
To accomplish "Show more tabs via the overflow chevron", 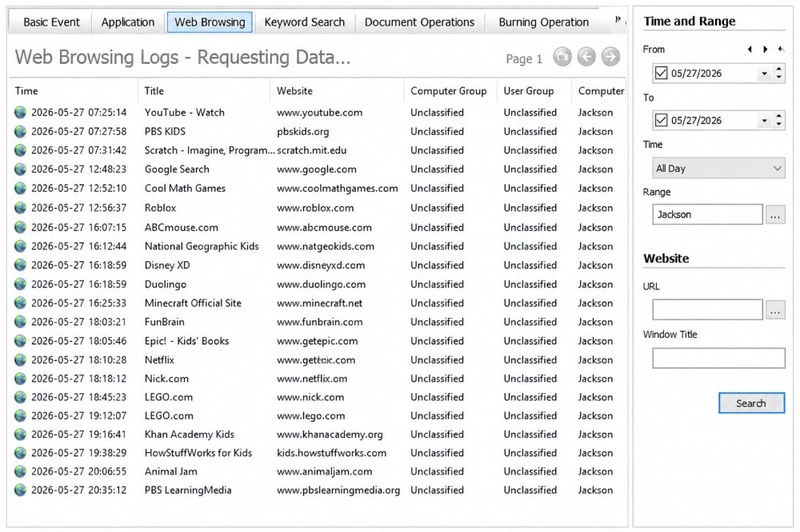I will pos(618,20).
